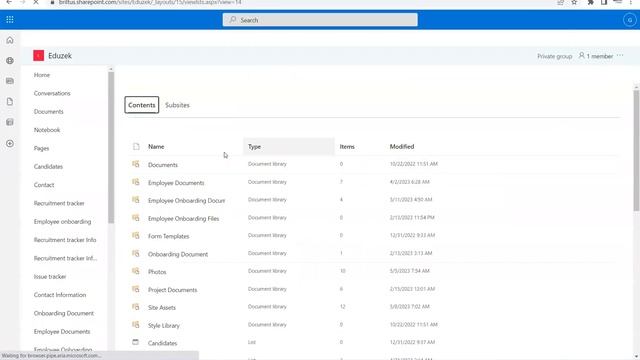640x360 pixels.
Task: Click the Search box
Action: click(x=320, y=20)
